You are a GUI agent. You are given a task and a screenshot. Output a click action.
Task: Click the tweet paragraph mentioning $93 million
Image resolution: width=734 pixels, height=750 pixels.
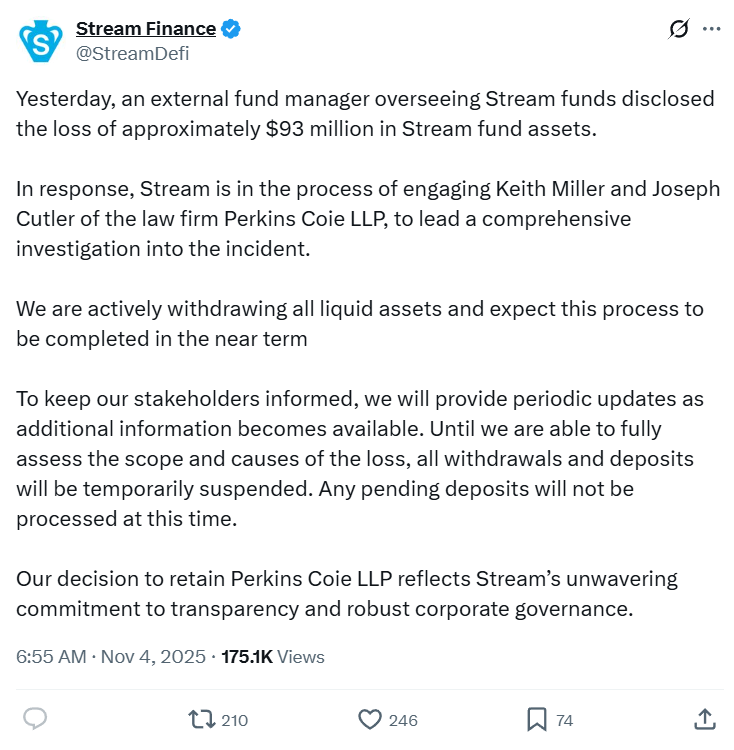pyautogui.click(x=365, y=114)
